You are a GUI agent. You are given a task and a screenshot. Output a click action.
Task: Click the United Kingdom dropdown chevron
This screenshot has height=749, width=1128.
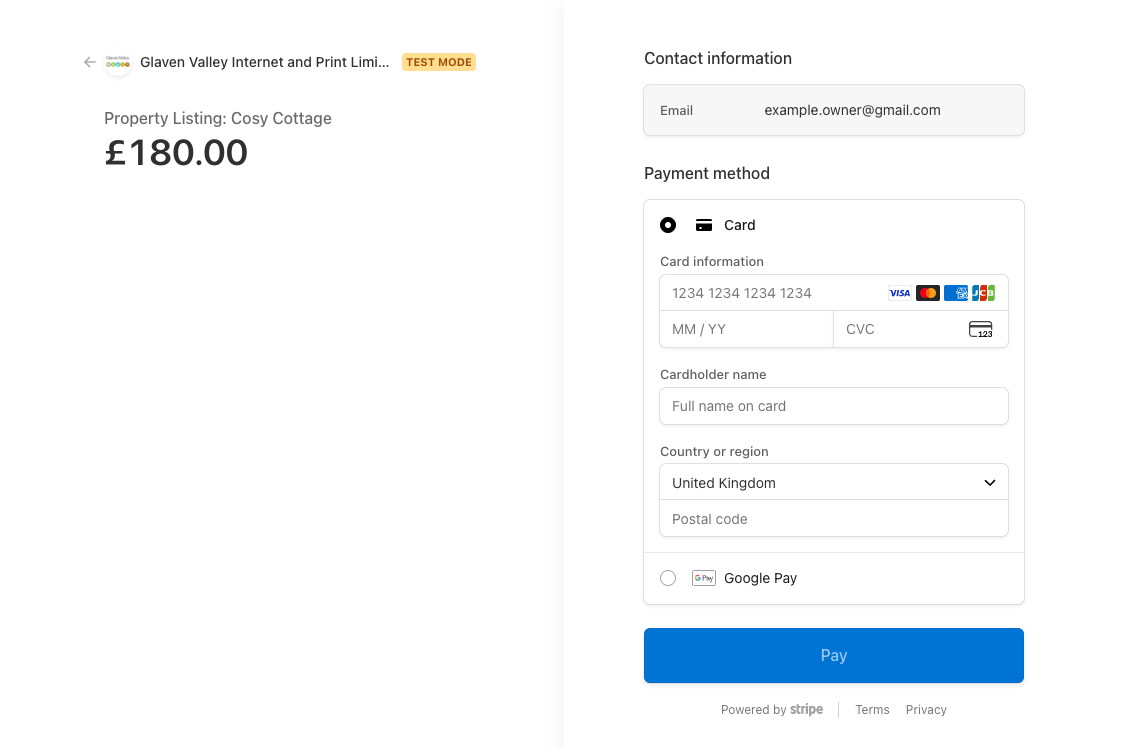coord(990,483)
